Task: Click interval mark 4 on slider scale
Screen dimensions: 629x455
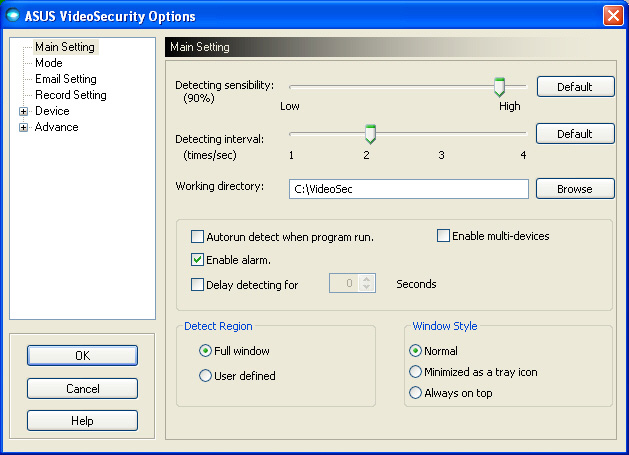Action: tap(523, 155)
